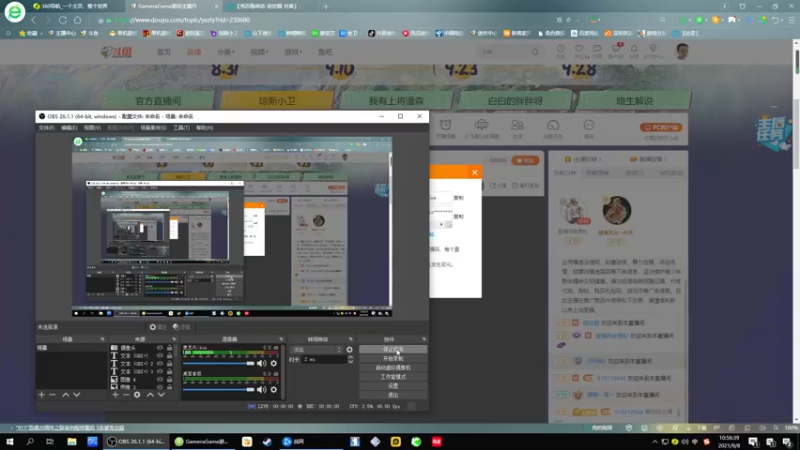
Task: Toggle lock on 摄像头 source
Action: 169,348
